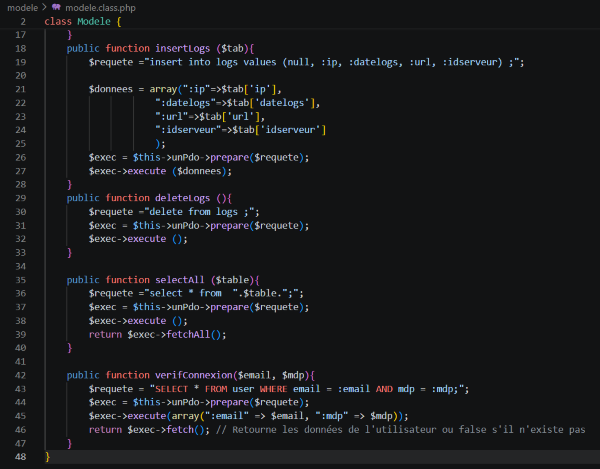This screenshot has width=600, height=469.
Task: Click the $table parameter on line 35
Action: [x=232, y=280]
